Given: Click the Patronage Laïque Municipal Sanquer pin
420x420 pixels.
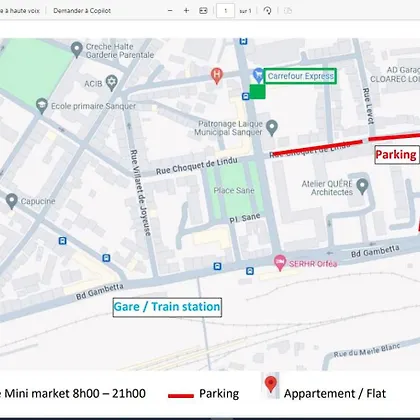Looking at the screenshot, I should [272, 128].
